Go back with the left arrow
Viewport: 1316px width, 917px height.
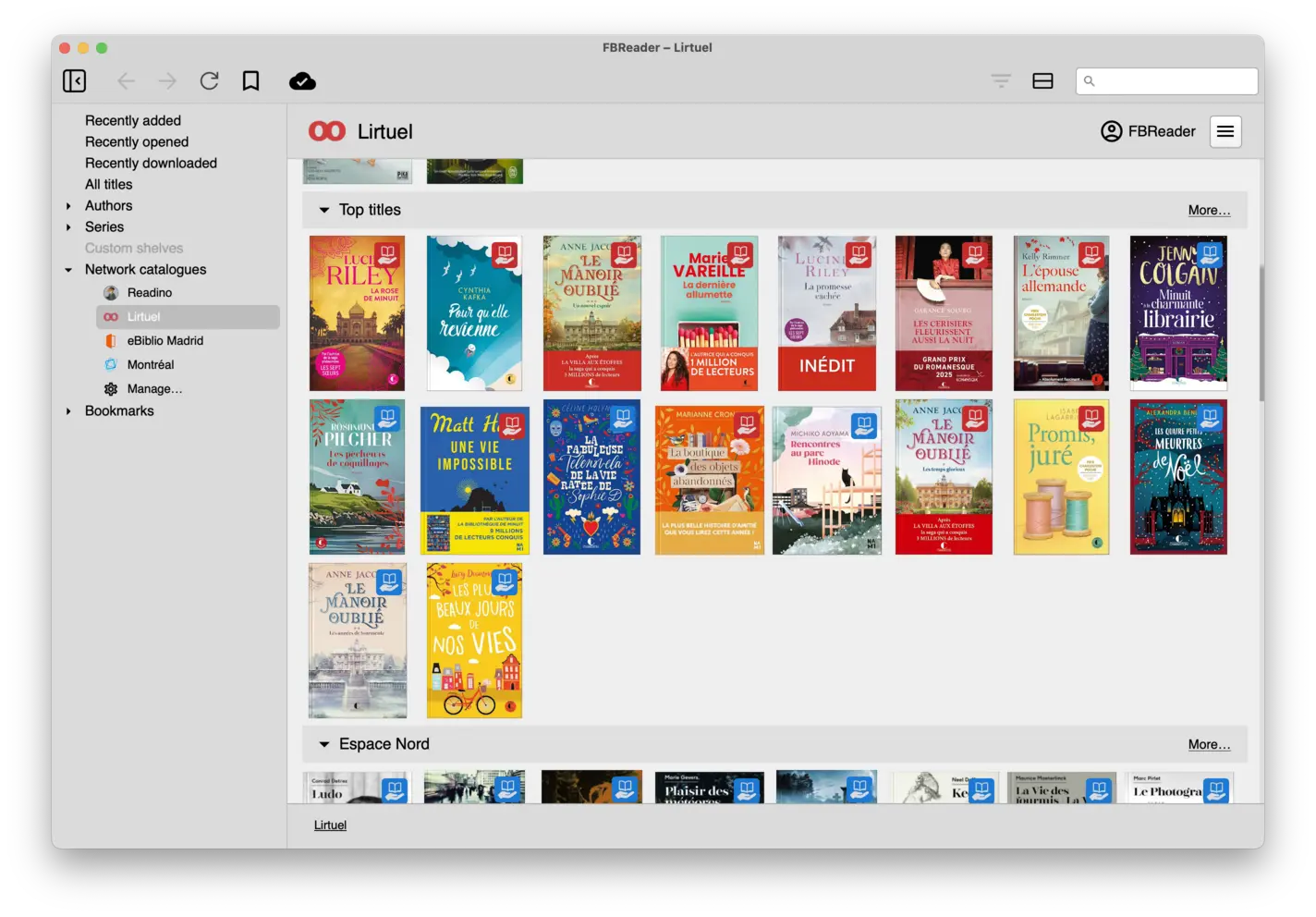[127, 81]
